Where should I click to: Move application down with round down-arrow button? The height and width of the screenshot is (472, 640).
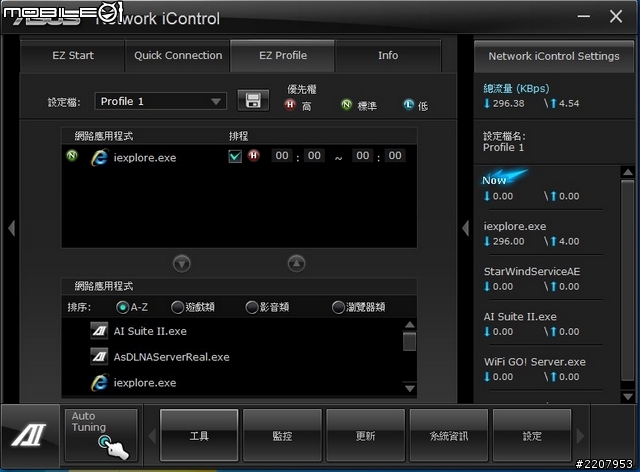click(x=182, y=263)
